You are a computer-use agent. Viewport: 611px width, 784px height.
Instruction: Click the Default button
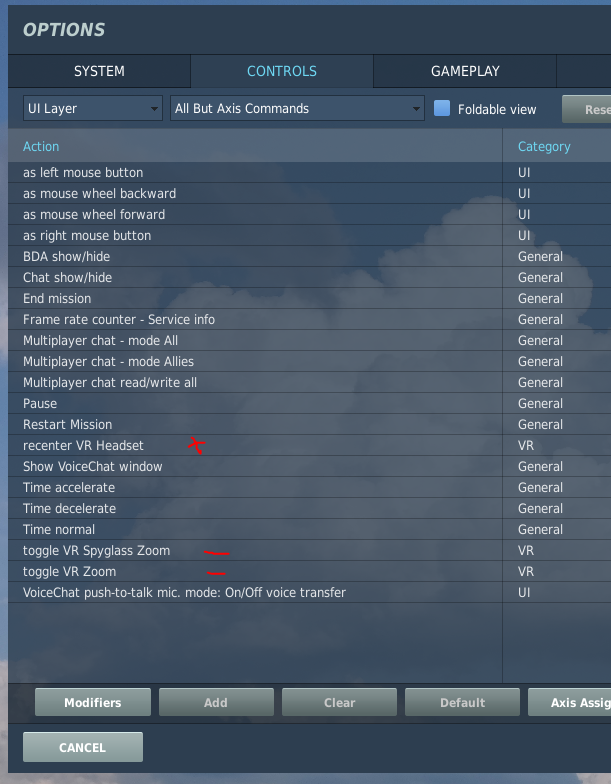point(462,702)
